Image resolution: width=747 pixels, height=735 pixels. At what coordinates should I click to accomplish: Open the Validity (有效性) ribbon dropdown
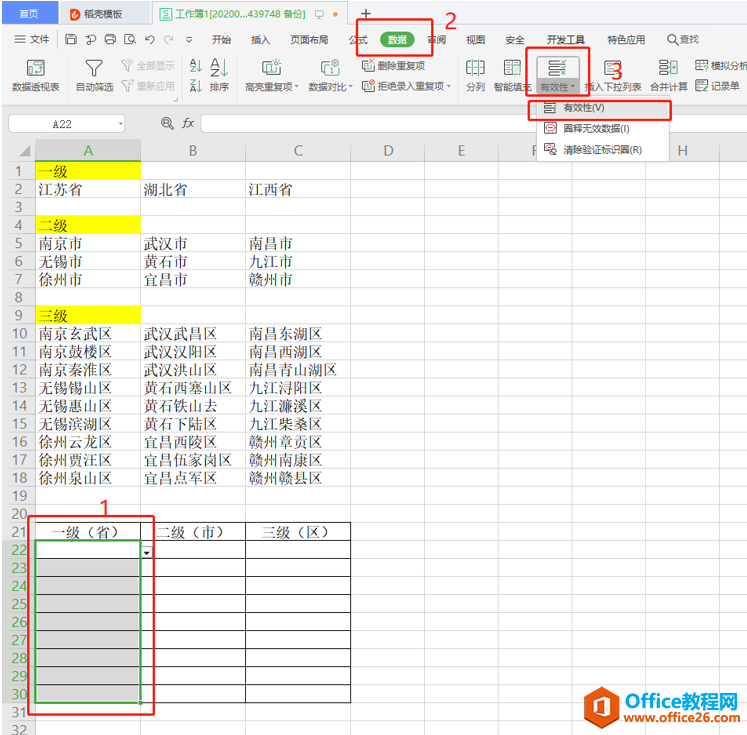[557, 75]
